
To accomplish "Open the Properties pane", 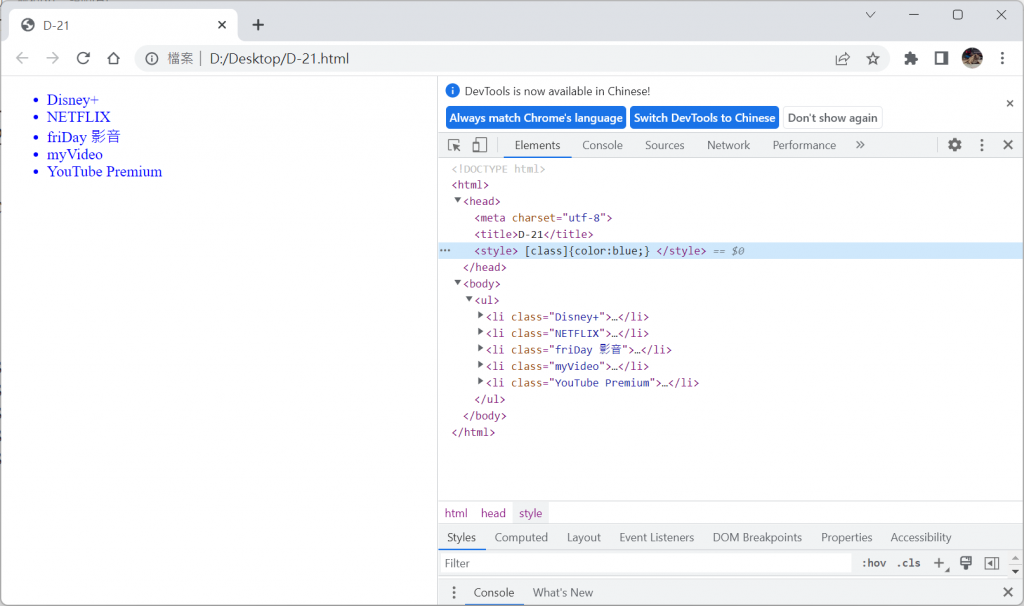I will coord(846,537).
